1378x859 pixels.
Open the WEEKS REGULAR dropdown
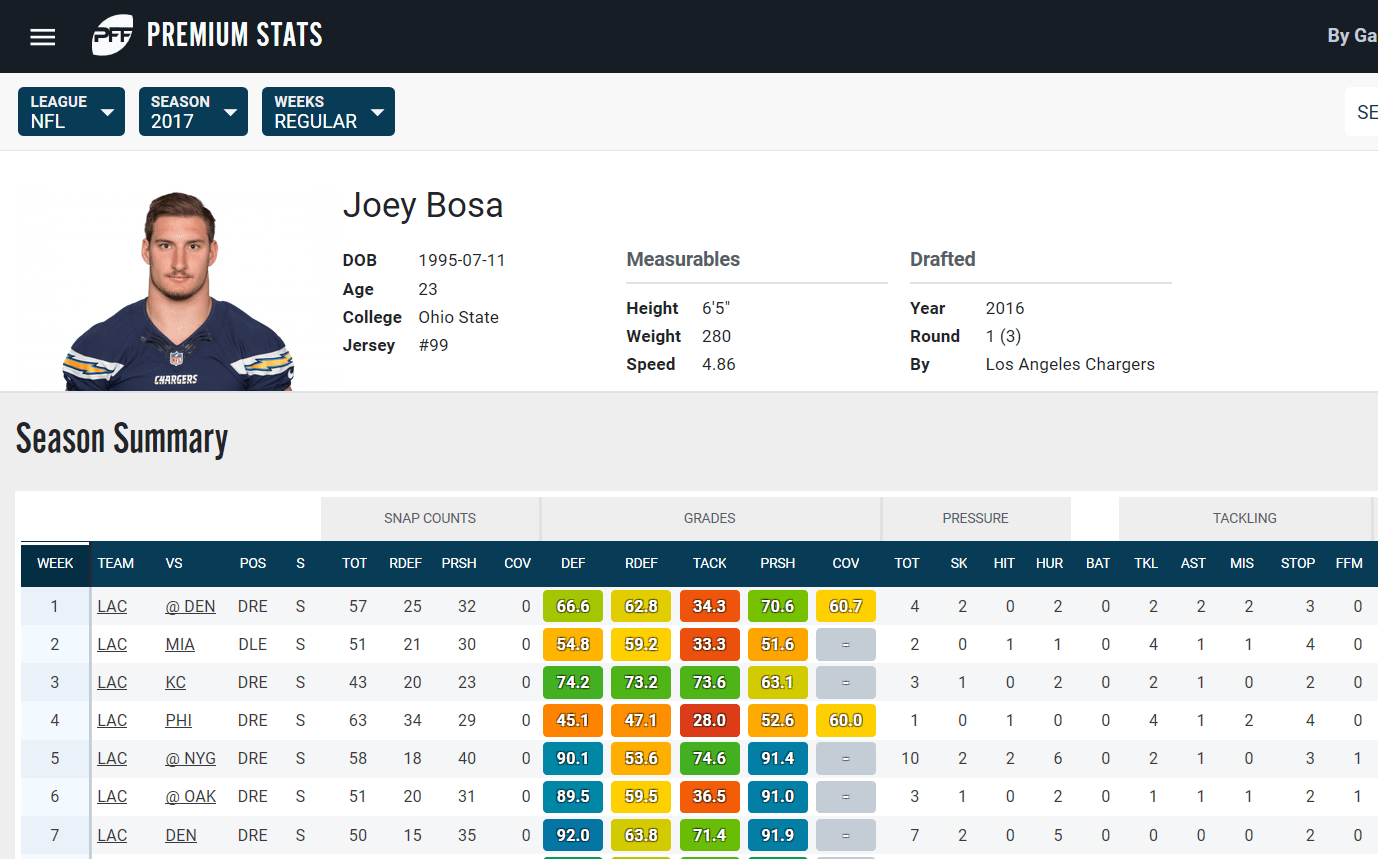coord(328,111)
